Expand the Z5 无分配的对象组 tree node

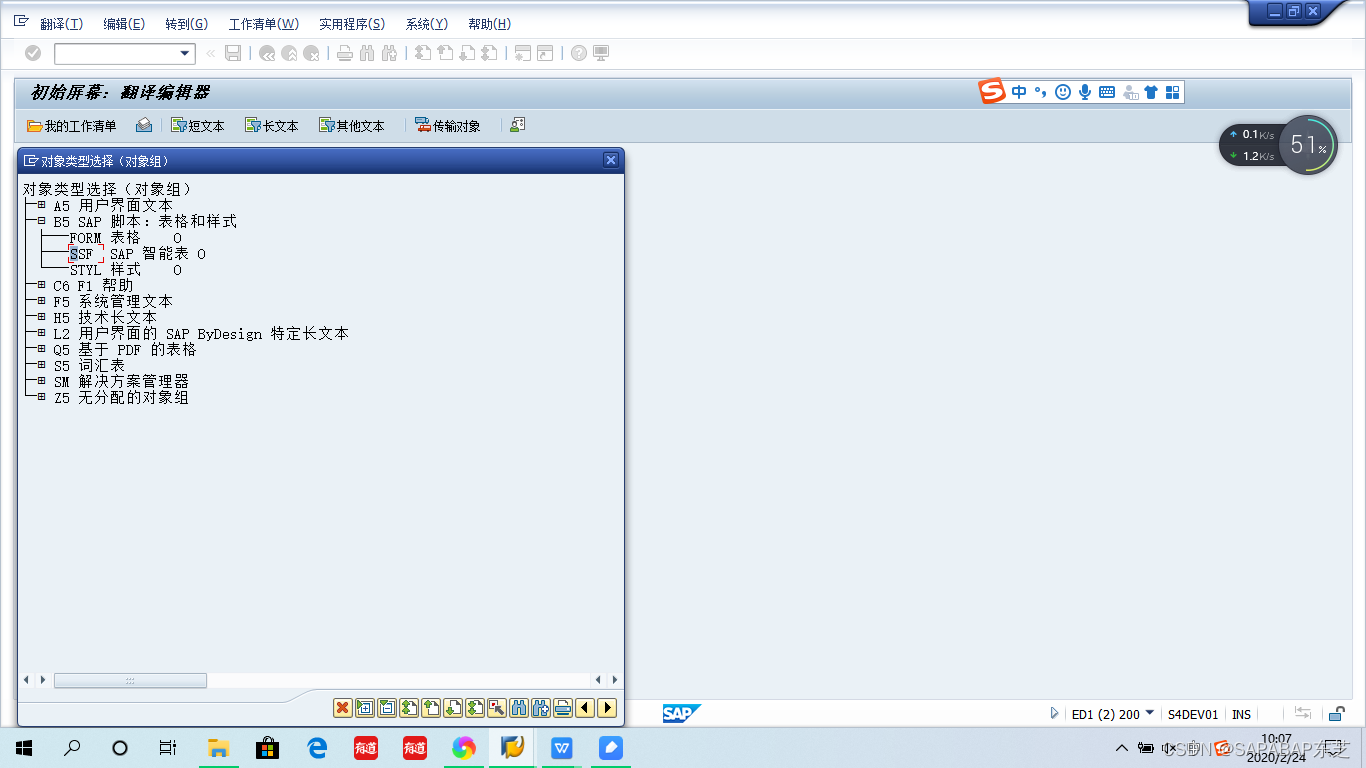(x=41, y=397)
